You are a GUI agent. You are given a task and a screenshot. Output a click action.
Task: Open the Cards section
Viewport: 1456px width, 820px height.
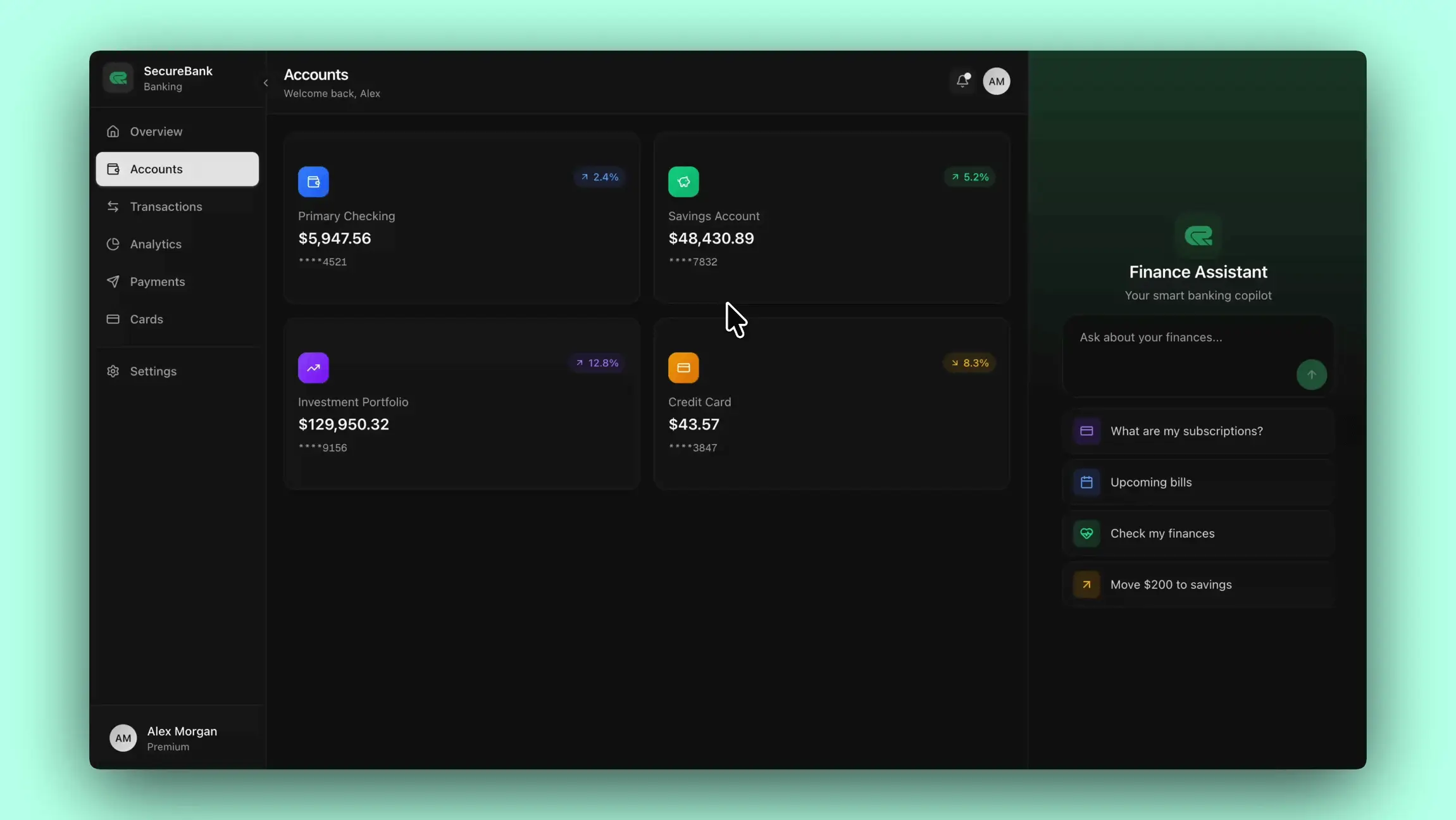pyautogui.click(x=146, y=319)
